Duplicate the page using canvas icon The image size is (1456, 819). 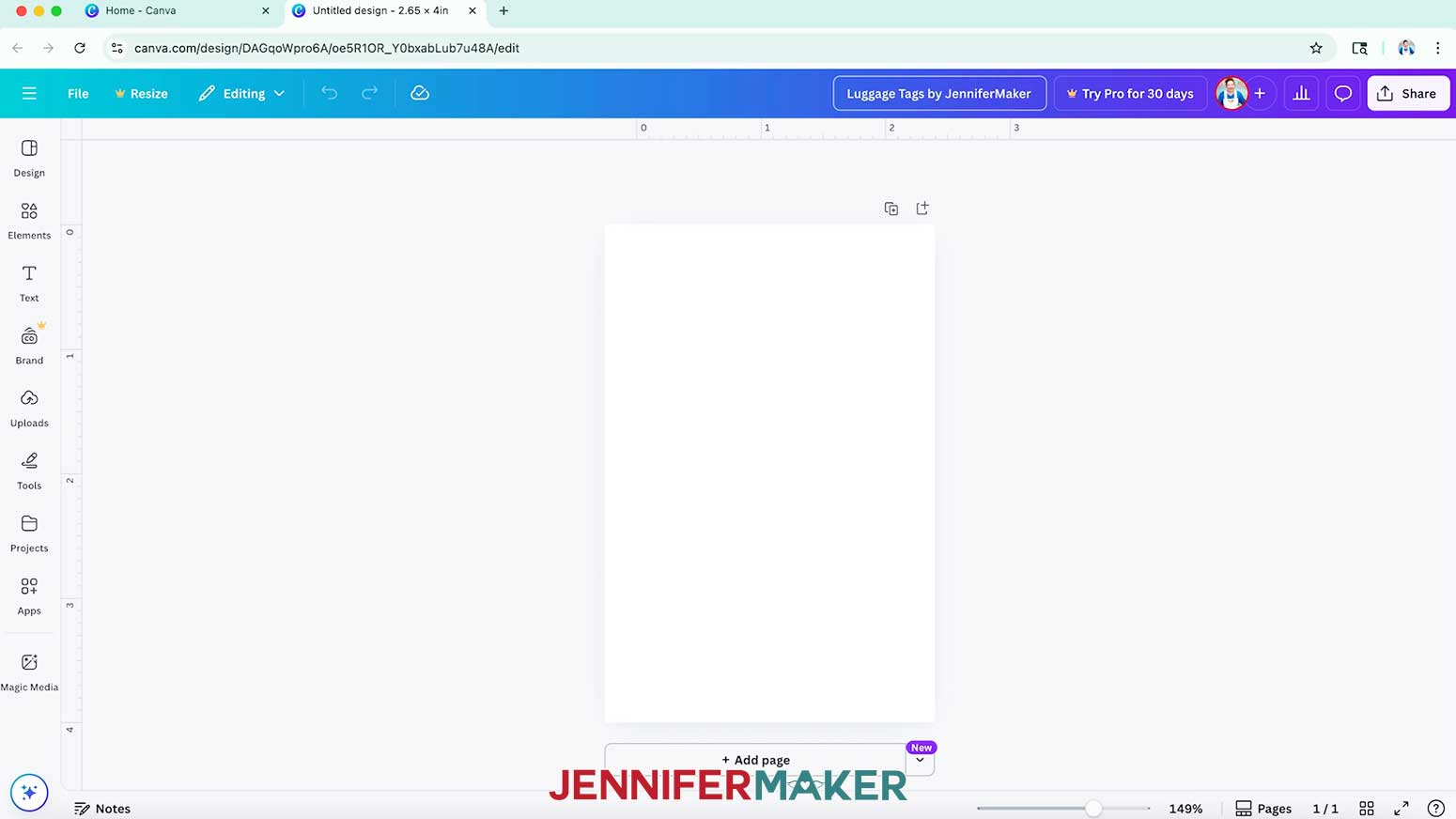coord(891,209)
